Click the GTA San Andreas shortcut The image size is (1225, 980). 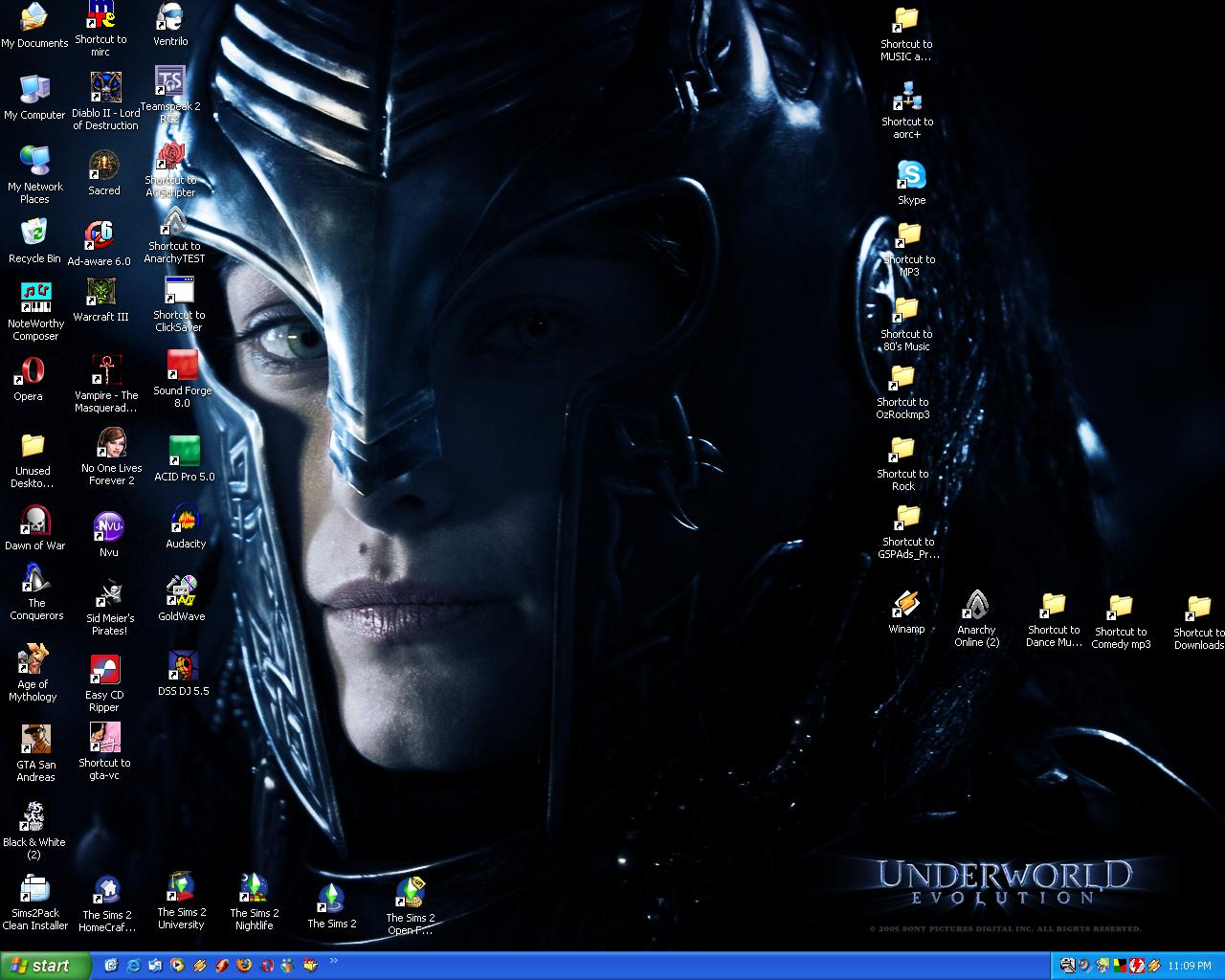35,741
